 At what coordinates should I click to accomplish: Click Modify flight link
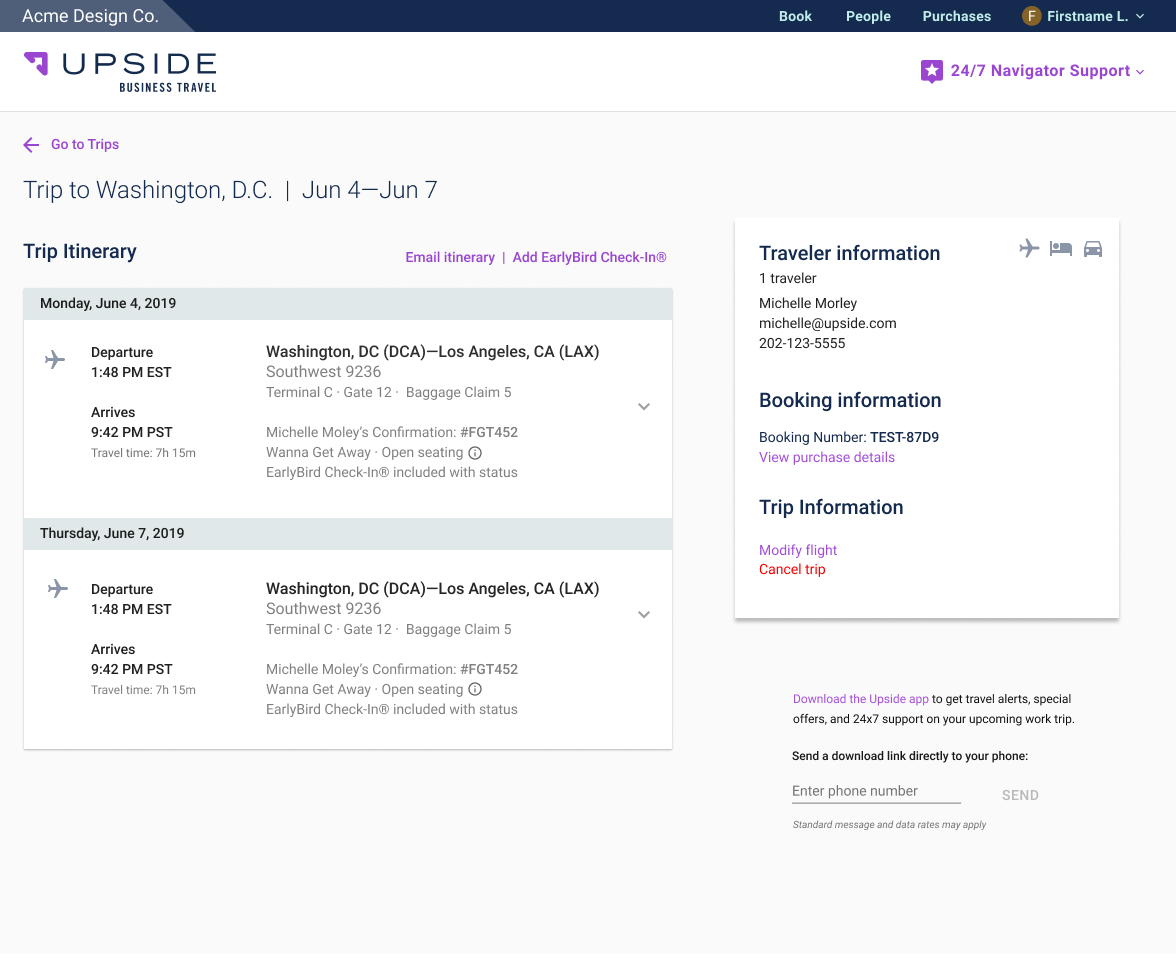(798, 550)
